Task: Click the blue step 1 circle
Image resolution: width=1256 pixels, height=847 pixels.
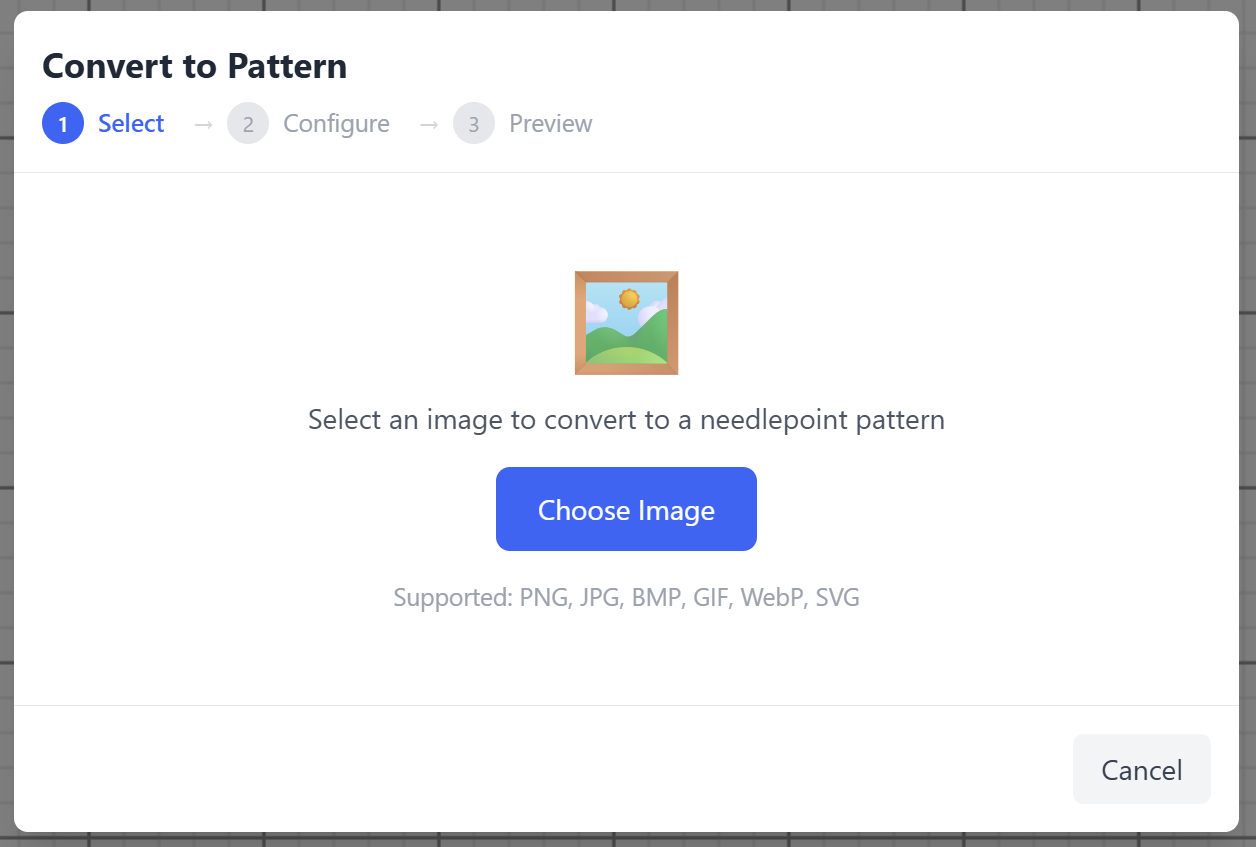Action: click(63, 124)
